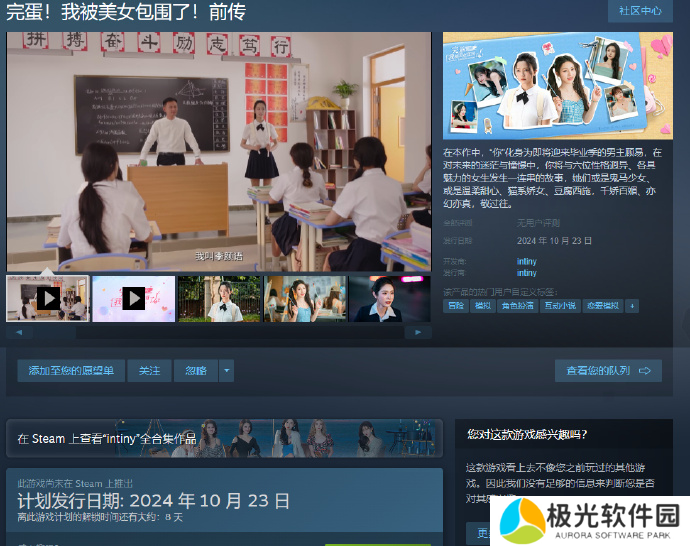Screen dimensions: 690x546
Task: Select fifth thumbnail of woman in black suit
Action: click(x=388, y=298)
